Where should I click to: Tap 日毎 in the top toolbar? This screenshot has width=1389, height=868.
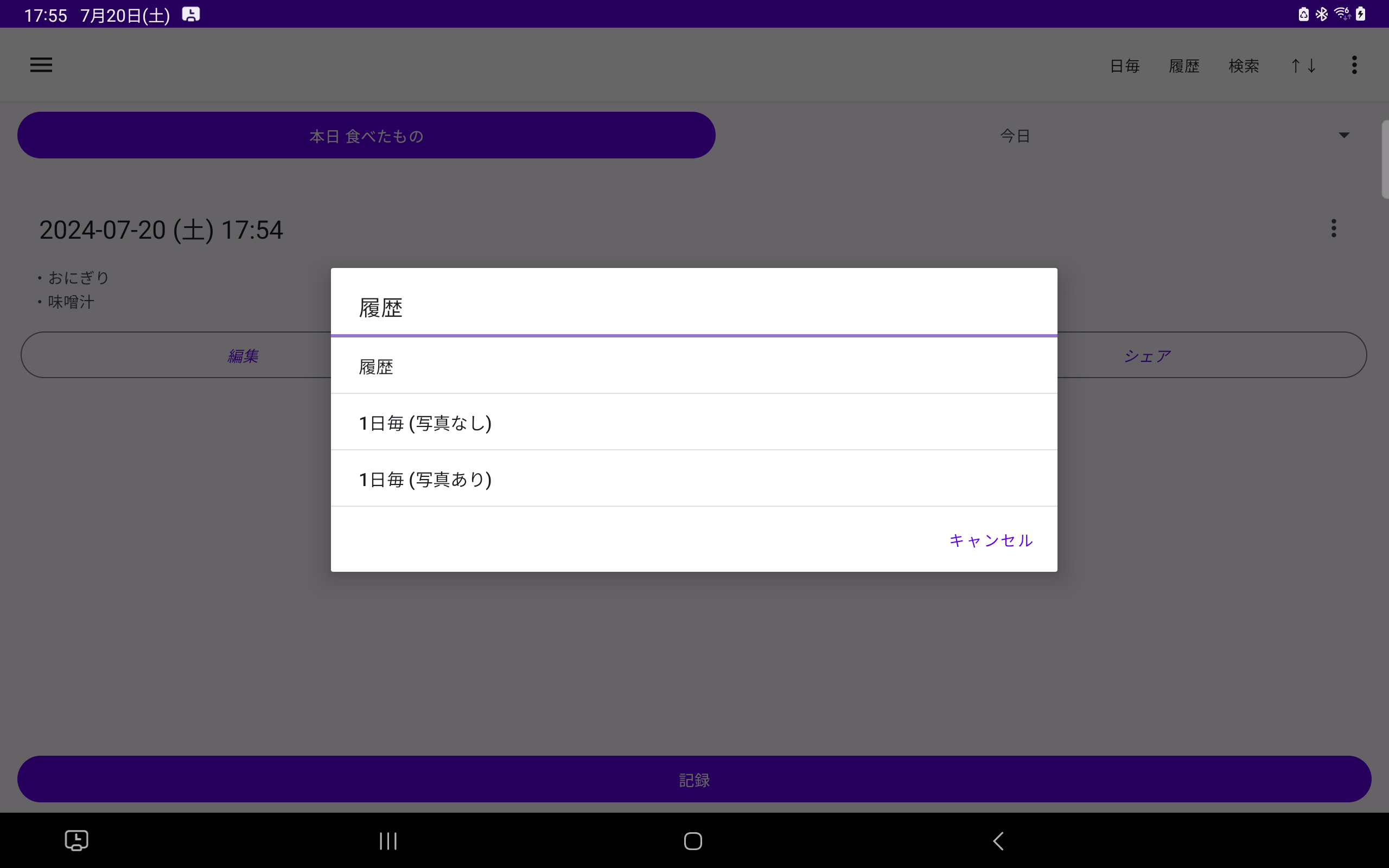click(x=1124, y=66)
